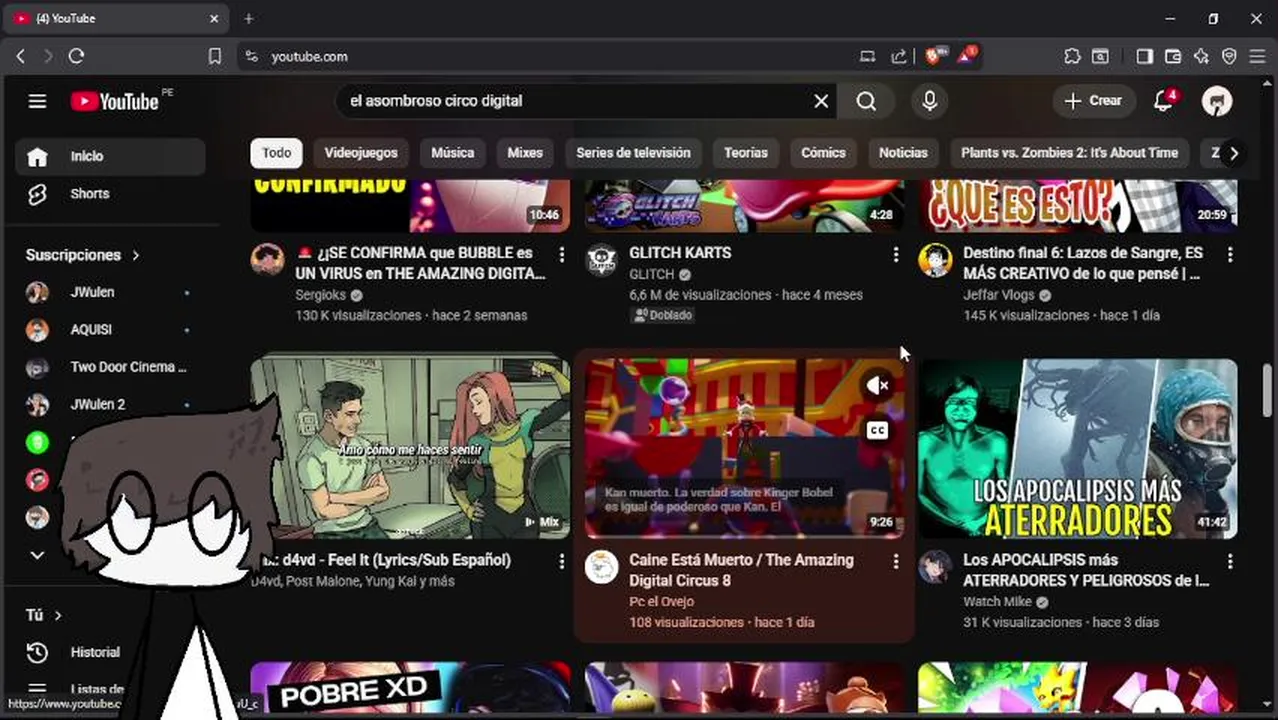Image resolution: width=1278 pixels, height=720 pixels.
Task: Expand more subscriptions with down chevron
Action: [37, 555]
